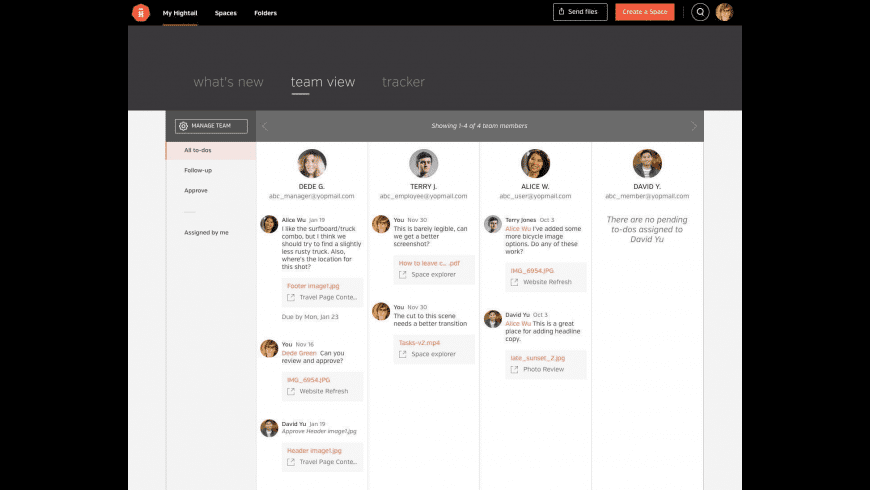Open the IMG_6954.JPG link in Alice's column
Screen dimensions: 870x490
tap(532, 271)
